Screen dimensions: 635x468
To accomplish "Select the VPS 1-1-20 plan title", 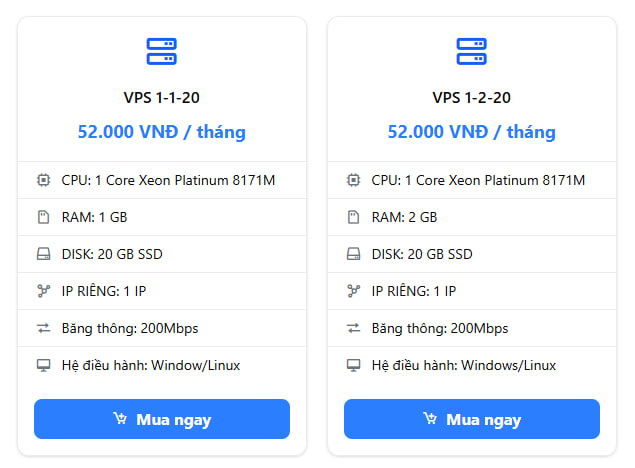I will click(x=161, y=98).
